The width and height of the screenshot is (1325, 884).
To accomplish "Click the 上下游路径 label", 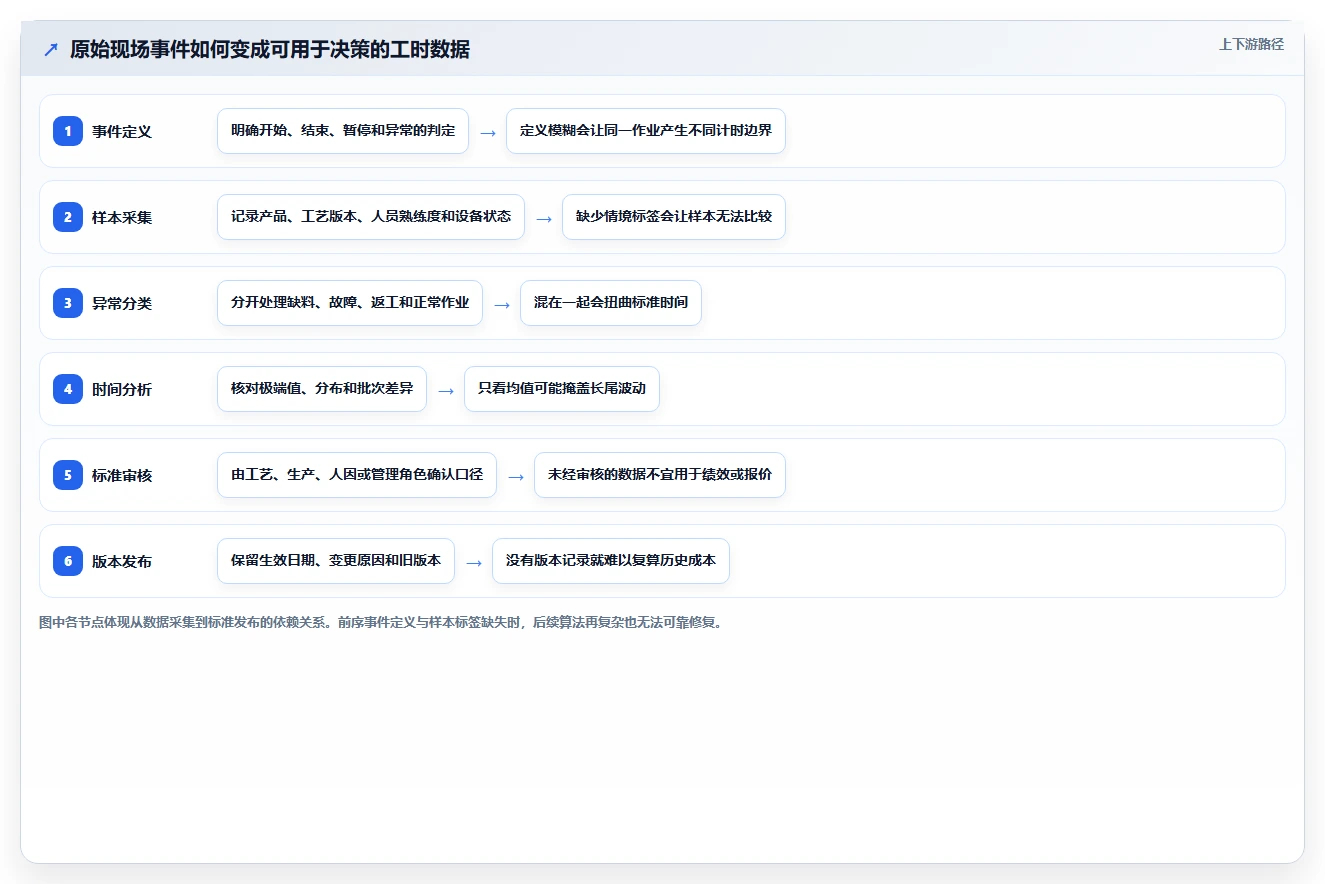I will click(x=1251, y=44).
